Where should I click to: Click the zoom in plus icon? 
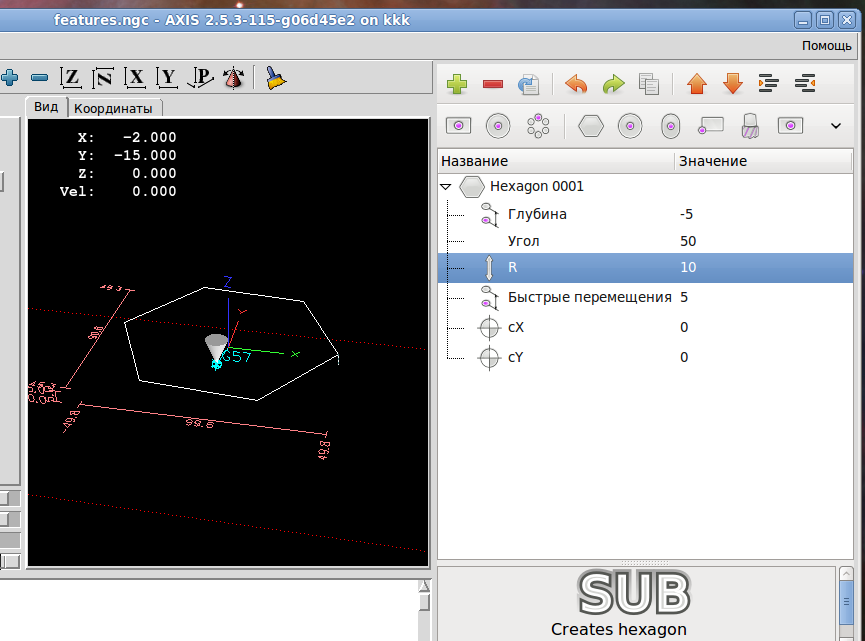pos(9,78)
